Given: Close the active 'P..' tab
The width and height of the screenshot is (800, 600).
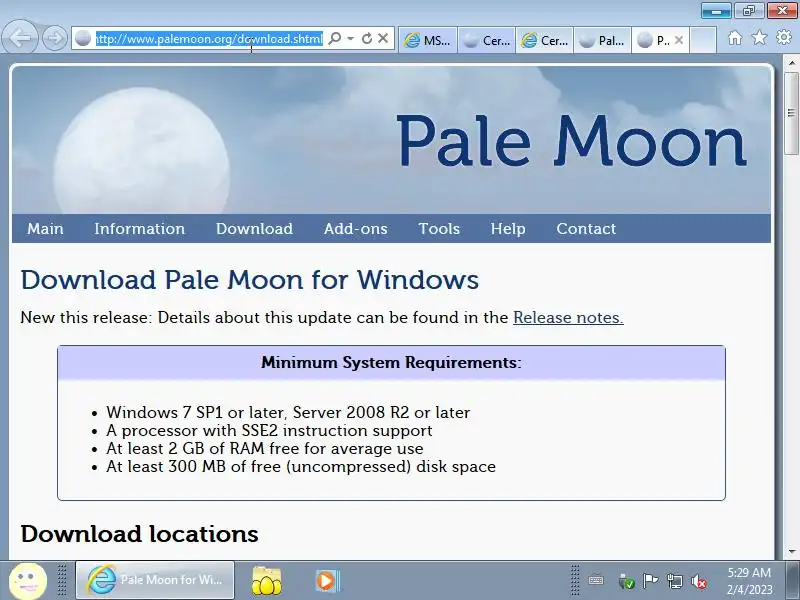Looking at the screenshot, I should pos(679,40).
